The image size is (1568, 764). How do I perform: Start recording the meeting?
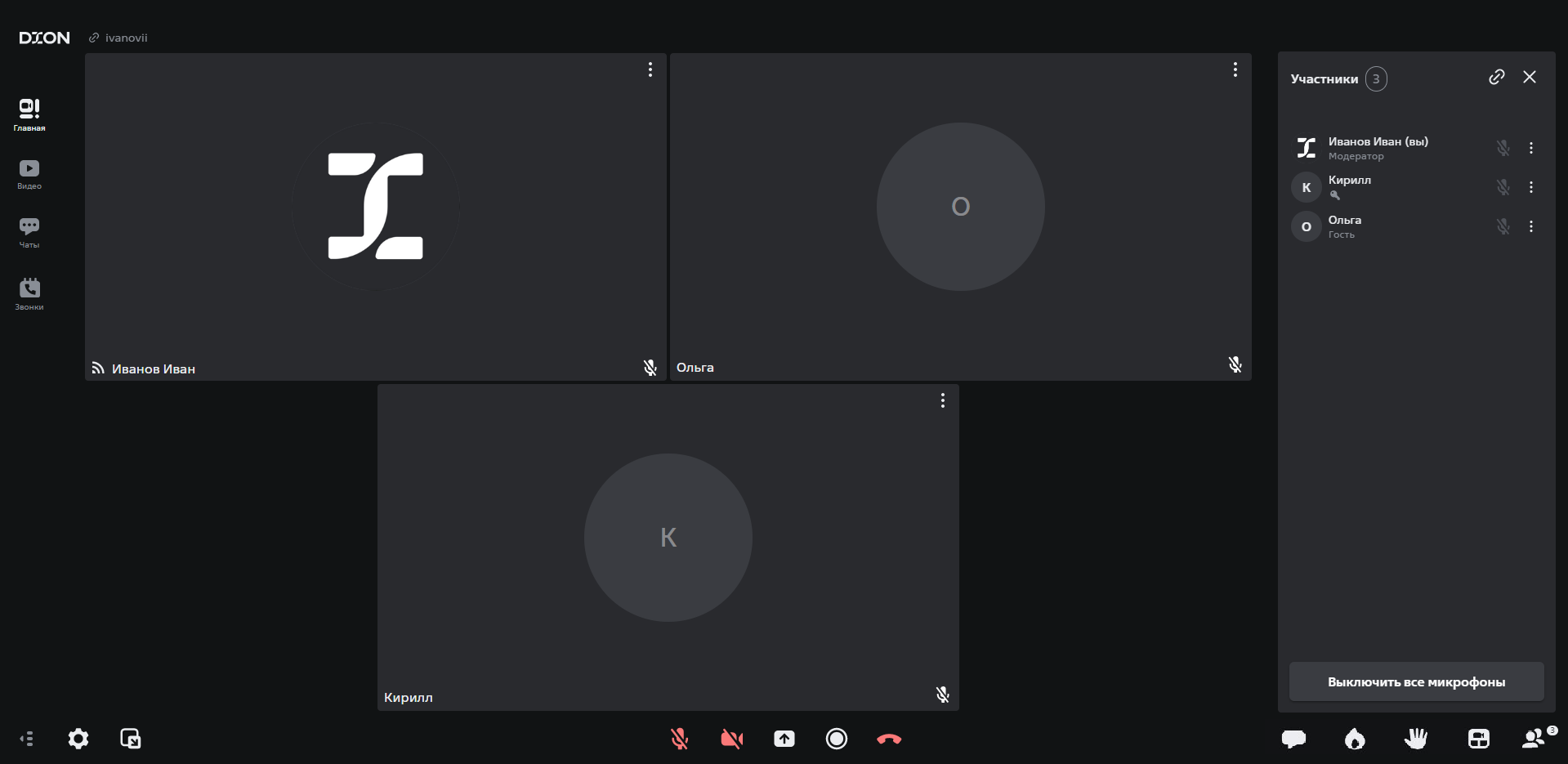pyautogui.click(x=837, y=739)
